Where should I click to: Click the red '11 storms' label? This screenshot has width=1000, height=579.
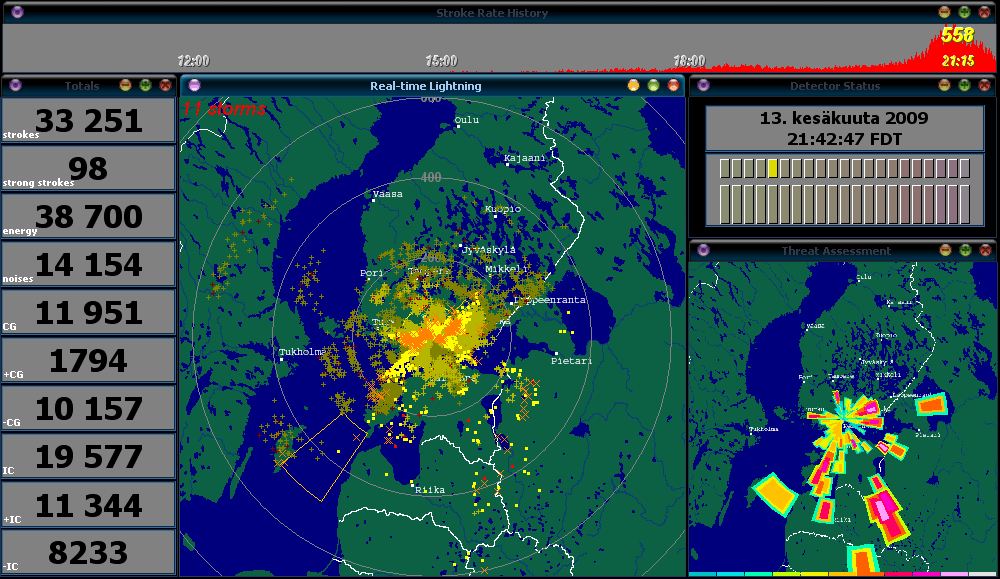[224, 108]
